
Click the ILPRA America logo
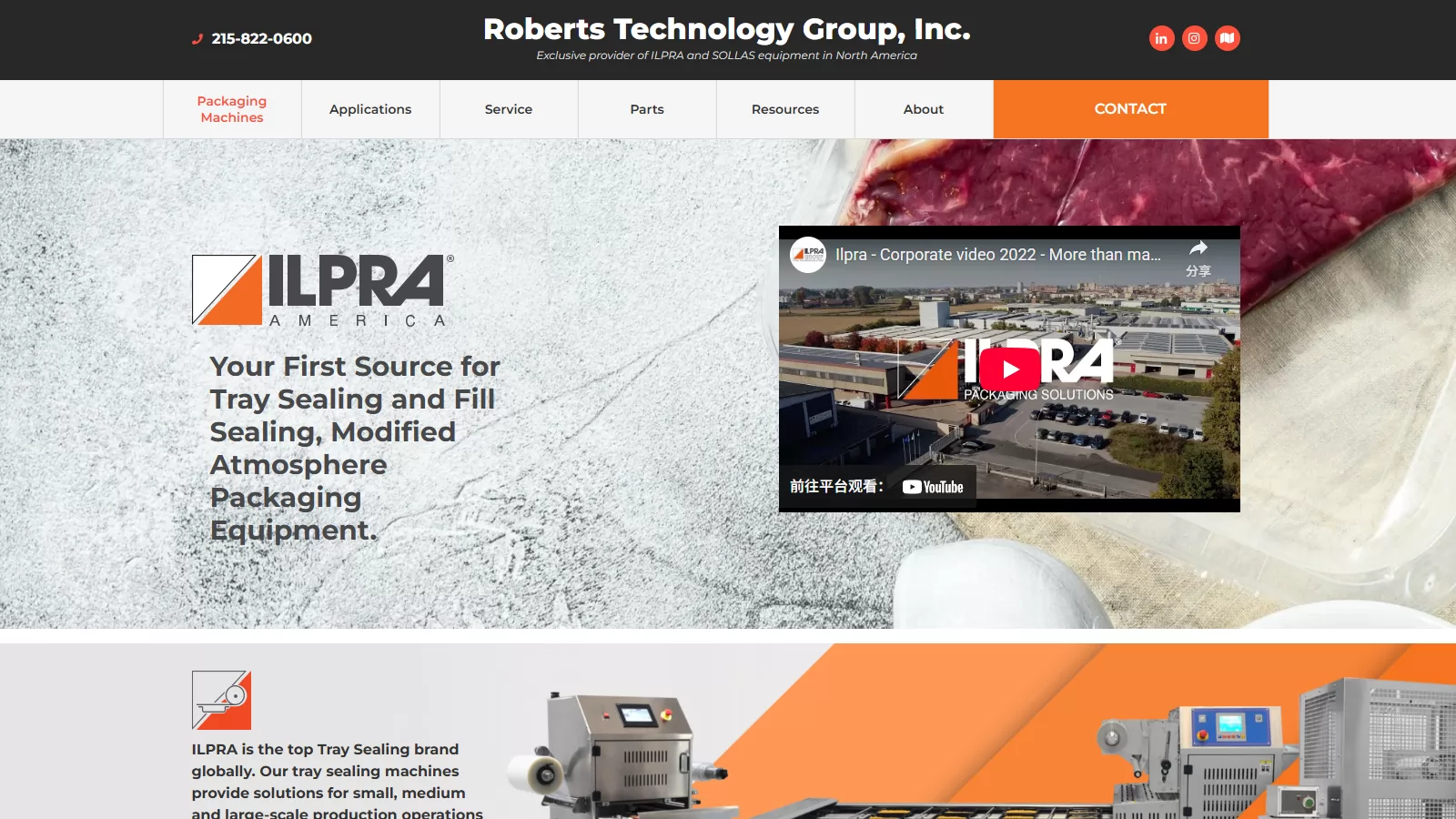(323, 290)
